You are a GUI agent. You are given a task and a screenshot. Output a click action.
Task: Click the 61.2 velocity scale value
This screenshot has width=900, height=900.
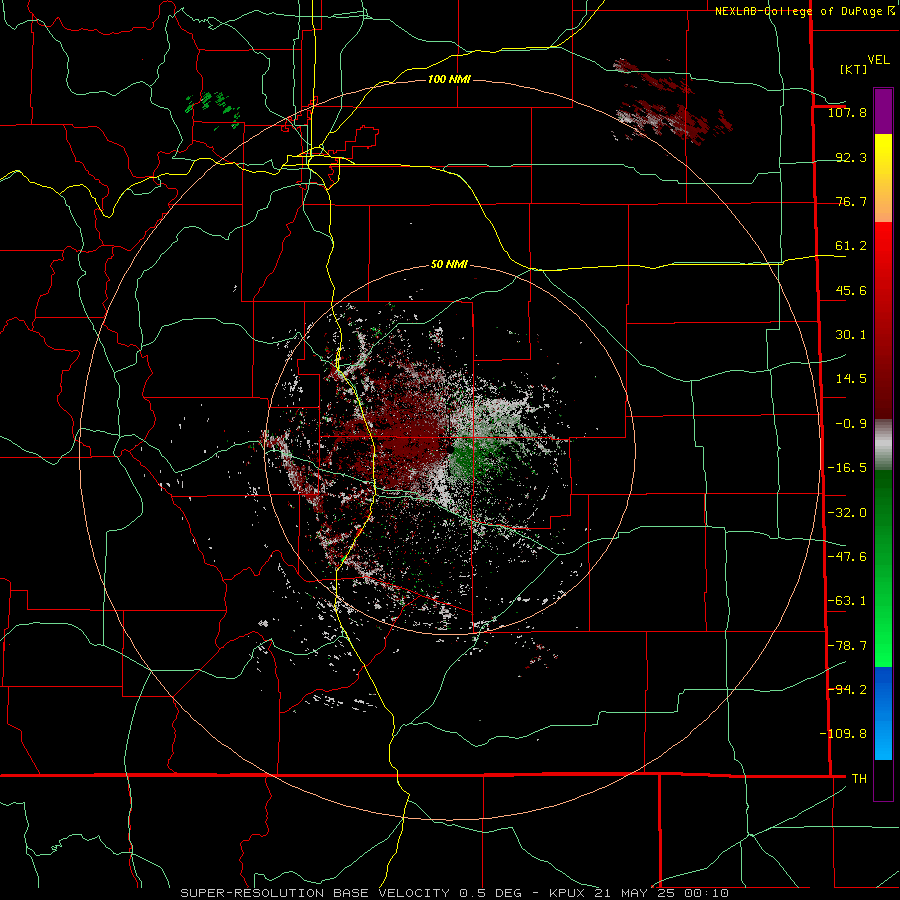coord(851,246)
